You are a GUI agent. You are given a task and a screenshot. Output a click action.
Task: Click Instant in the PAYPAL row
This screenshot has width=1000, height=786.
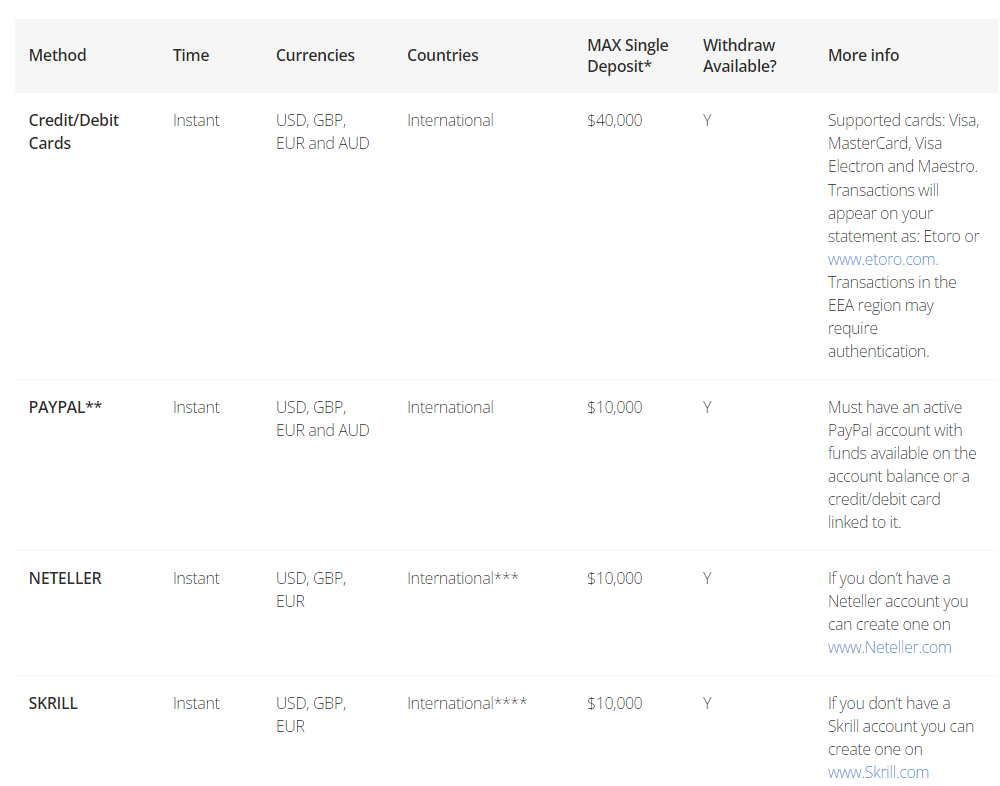[196, 407]
